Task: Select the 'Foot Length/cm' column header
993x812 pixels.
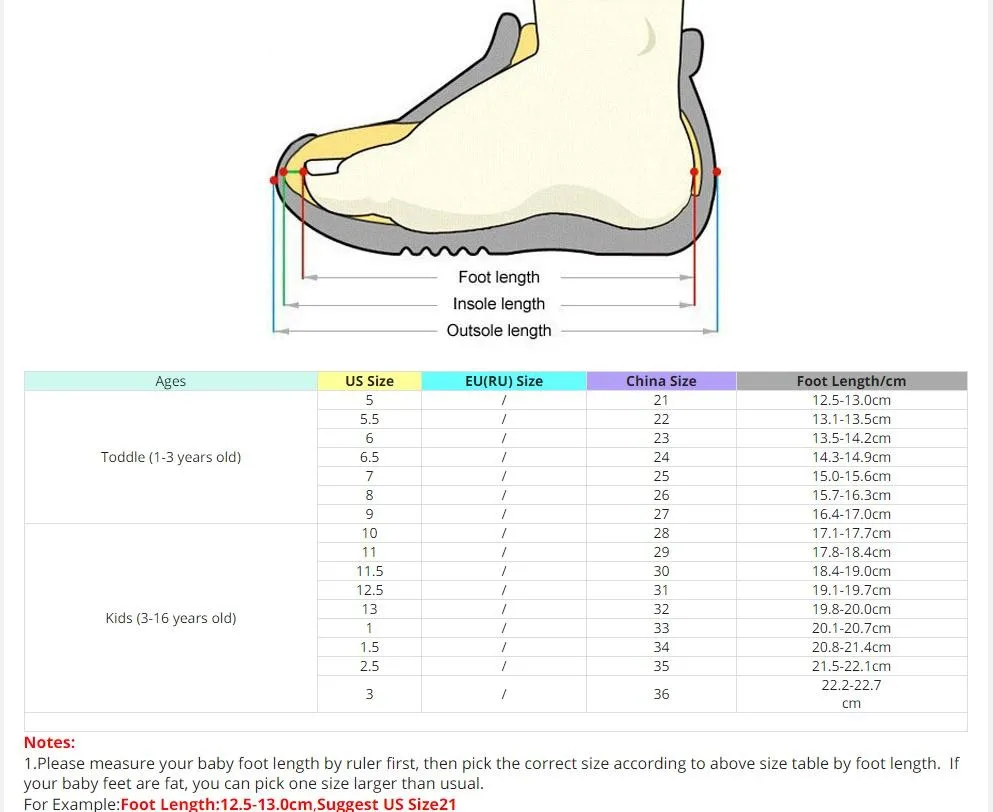Action: [851, 381]
